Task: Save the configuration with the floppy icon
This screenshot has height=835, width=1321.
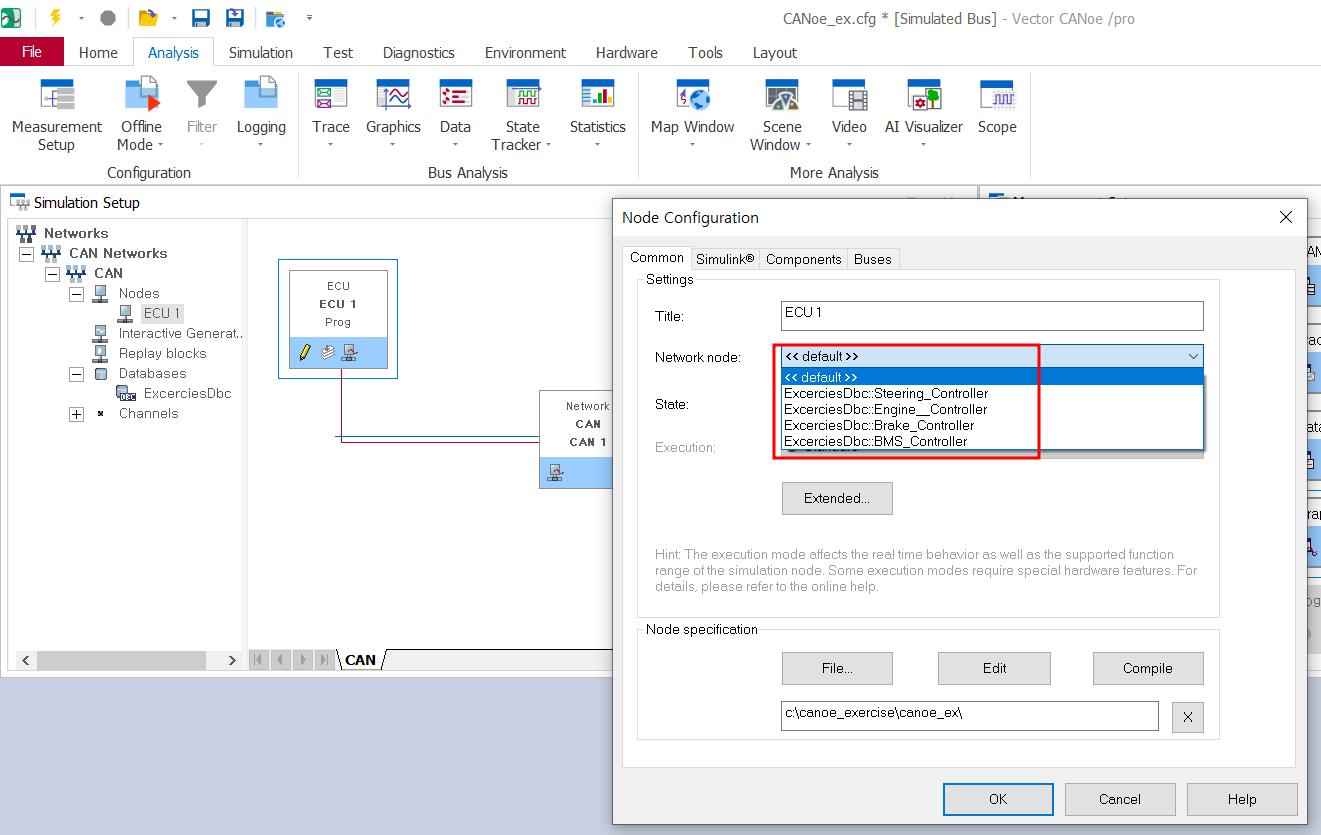Action: pyautogui.click(x=200, y=18)
